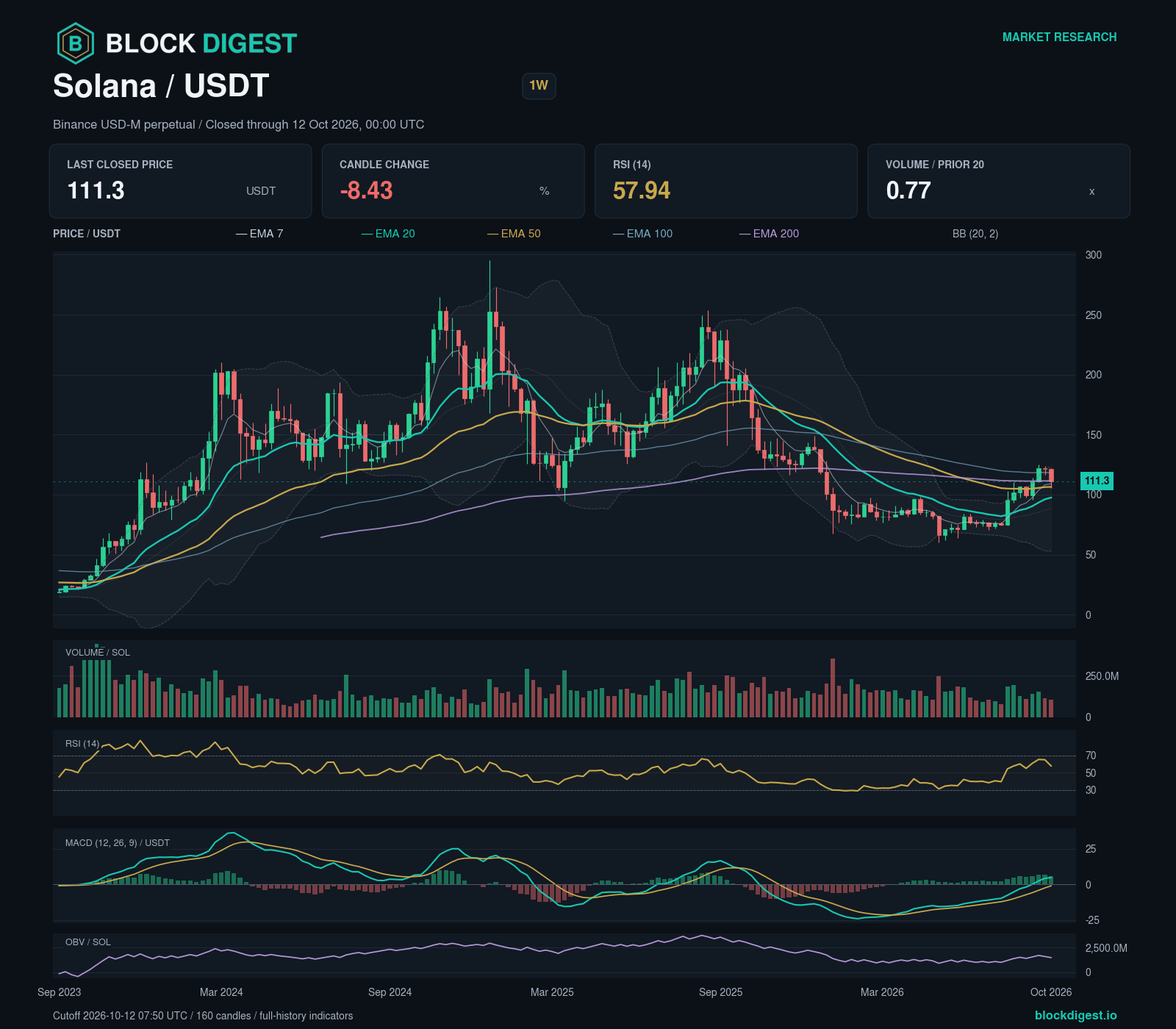Viewport: 1176px width, 1029px height.
Task: Click the 1W timeframe badge
Action: [x=539, y=86]
